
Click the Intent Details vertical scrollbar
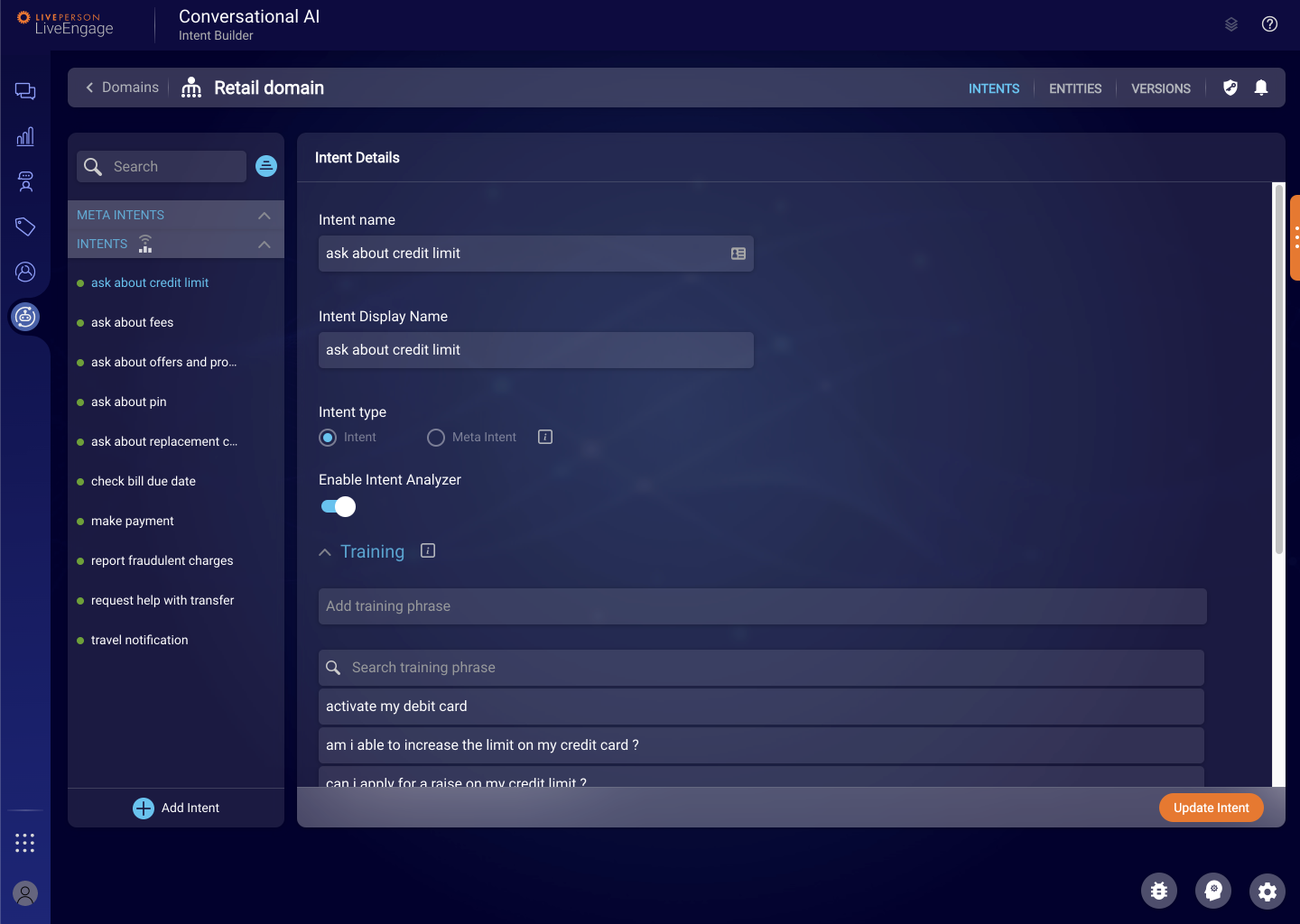tap(1278, 370)
